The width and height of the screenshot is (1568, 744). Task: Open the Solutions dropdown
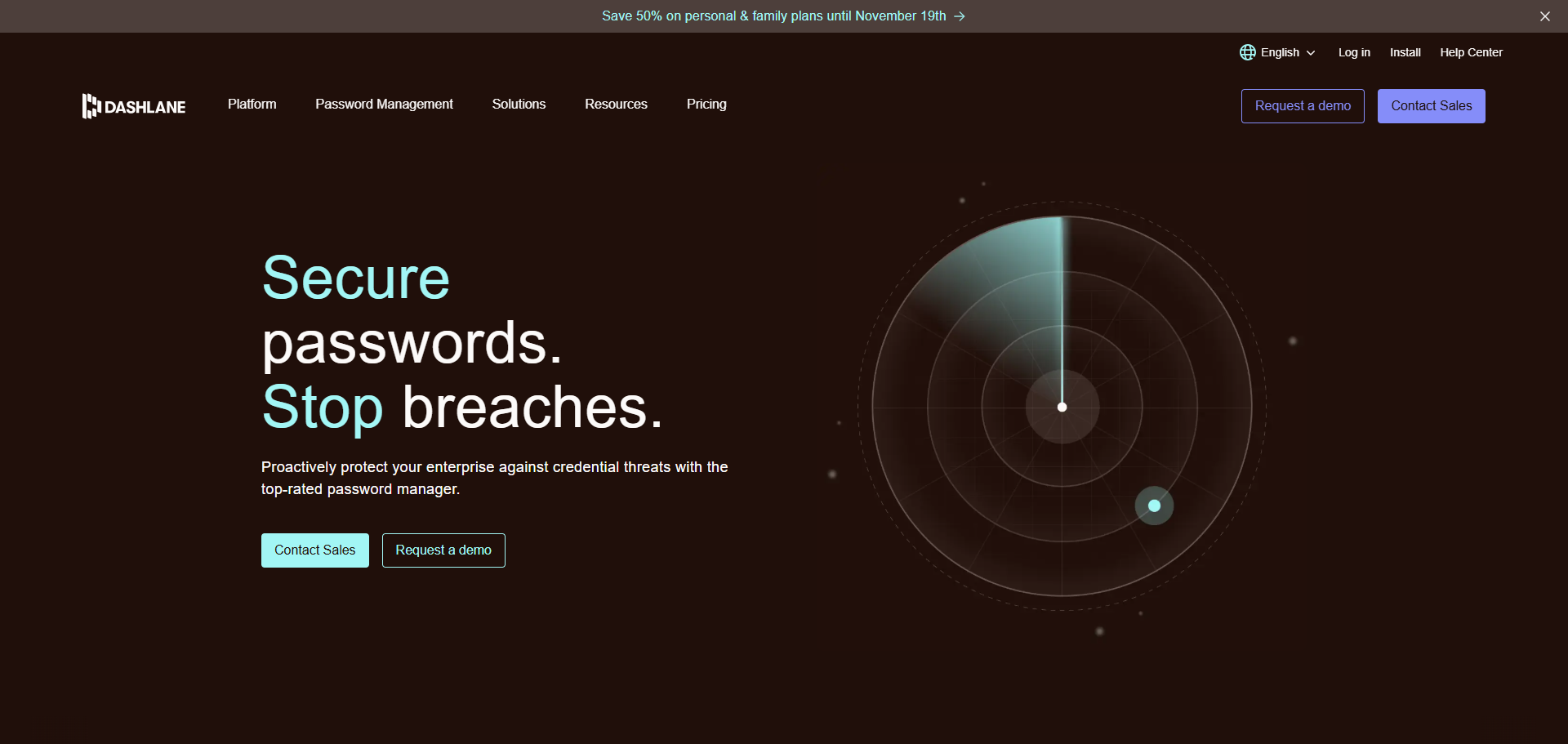point(518,105)
